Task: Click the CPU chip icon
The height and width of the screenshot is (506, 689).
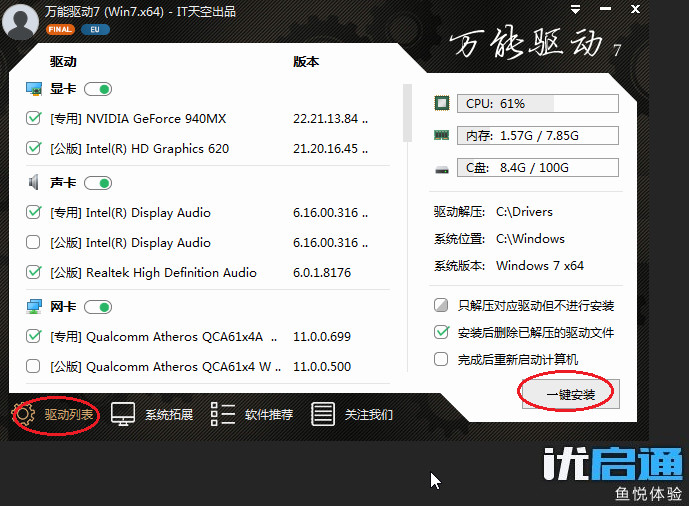Action: point(442,103)
